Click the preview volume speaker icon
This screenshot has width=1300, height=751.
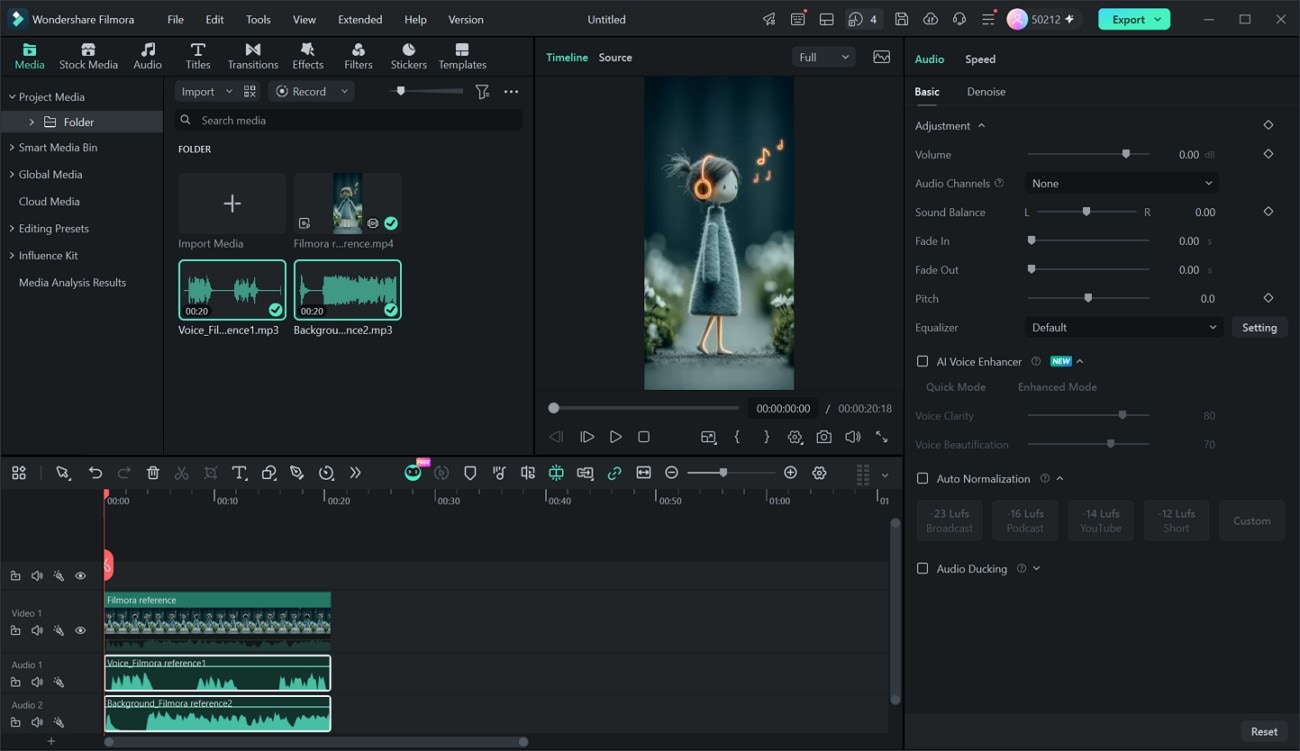pyautogui.click(x=852, y=437)
